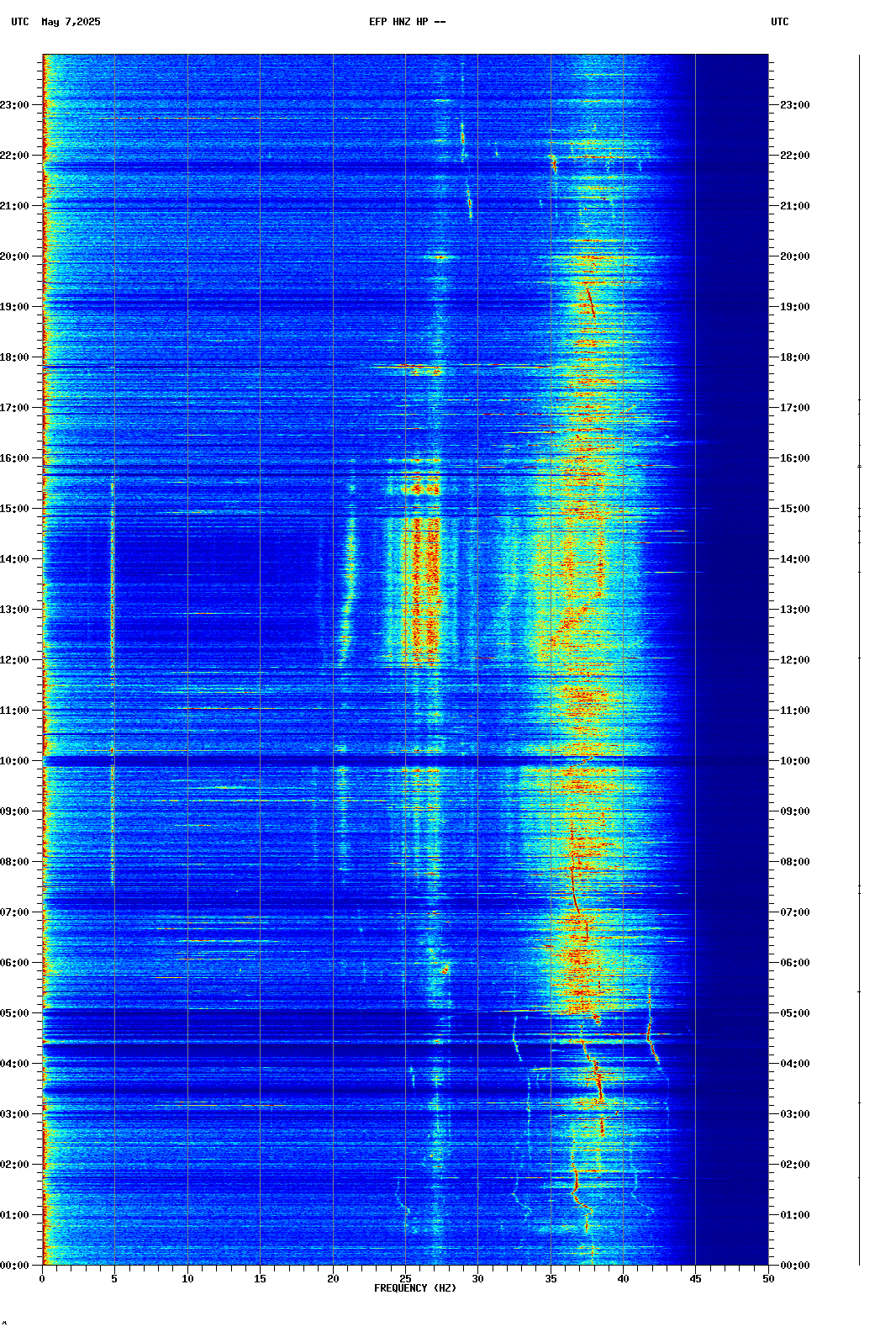Select the 21:00 label on left time axis
The height and width of the screenshot is (1332, 896).
click(14, 206)
